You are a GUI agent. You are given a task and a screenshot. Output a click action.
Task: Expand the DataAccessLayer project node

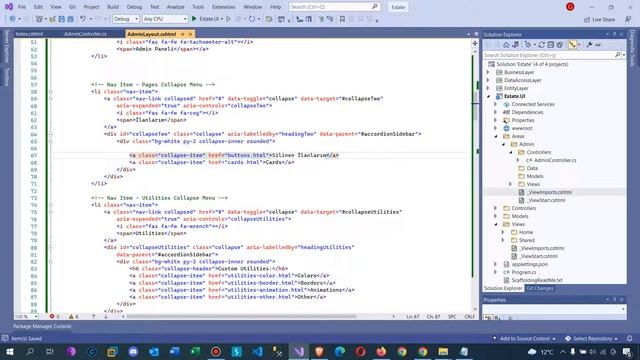coord(488,80)
